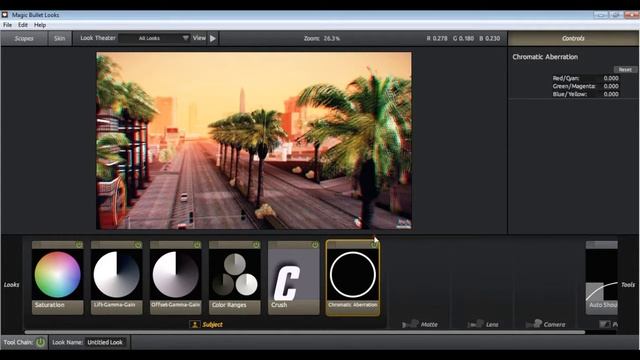
Task: Click the 'G 0.180' color readout
Action: coord(463,38)
